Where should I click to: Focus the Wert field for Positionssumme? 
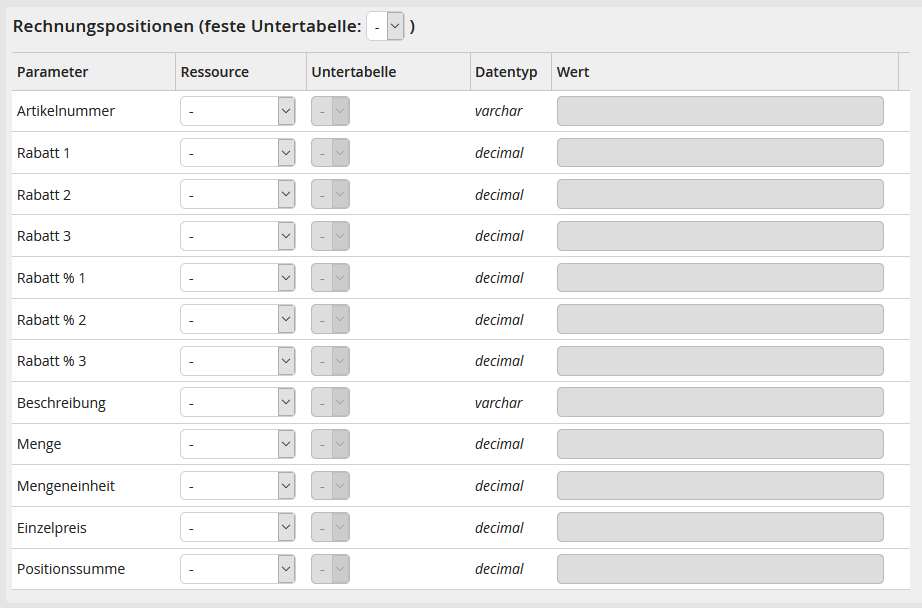pyautogui.click(x=720, y=569)
